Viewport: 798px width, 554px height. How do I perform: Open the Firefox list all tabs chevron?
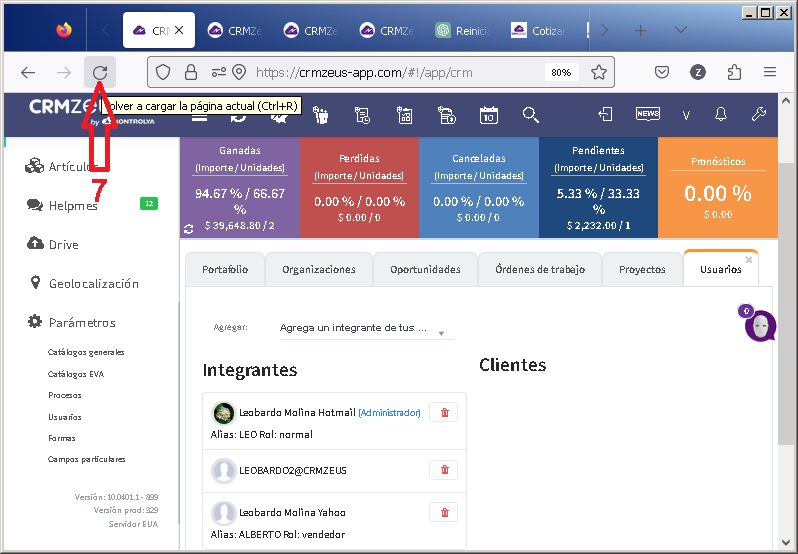click(x=603, y=30)
